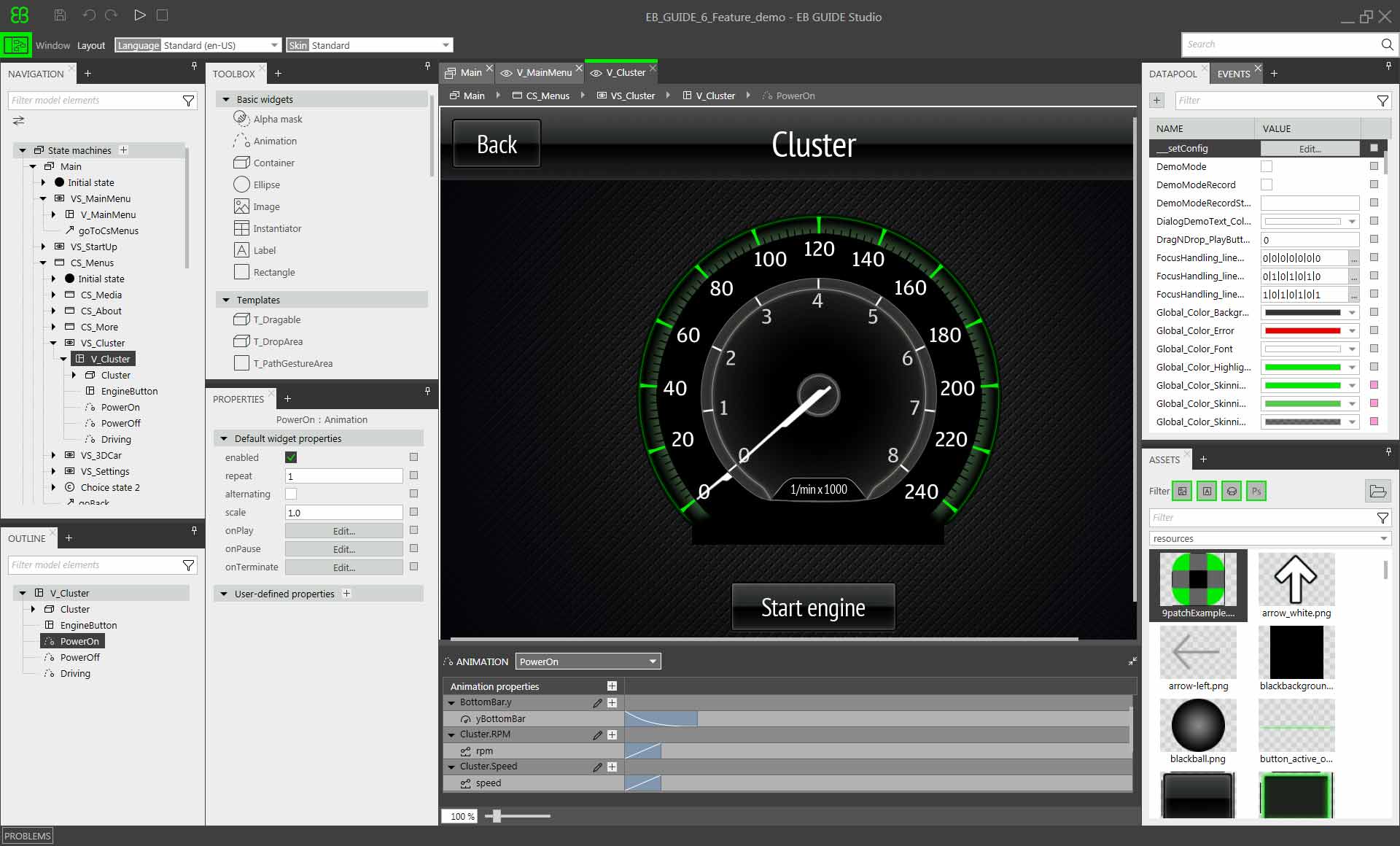Viewport: 1400px width, 846px height.
Task: Click the search magnifier icon
Action: (x=1387, y=44)
